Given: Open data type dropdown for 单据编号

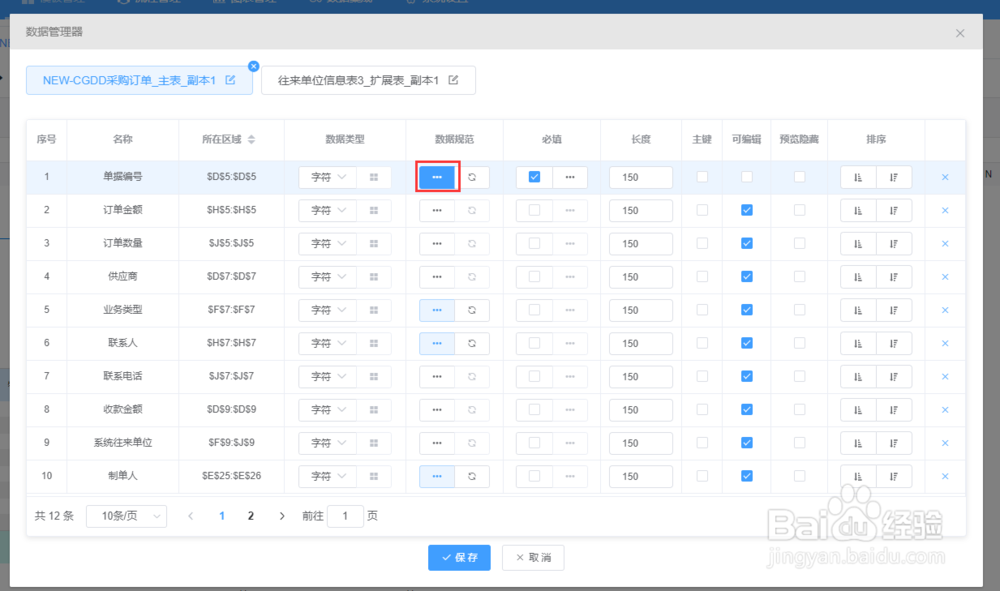Looking at the screenshot, I should pos(328,177).
